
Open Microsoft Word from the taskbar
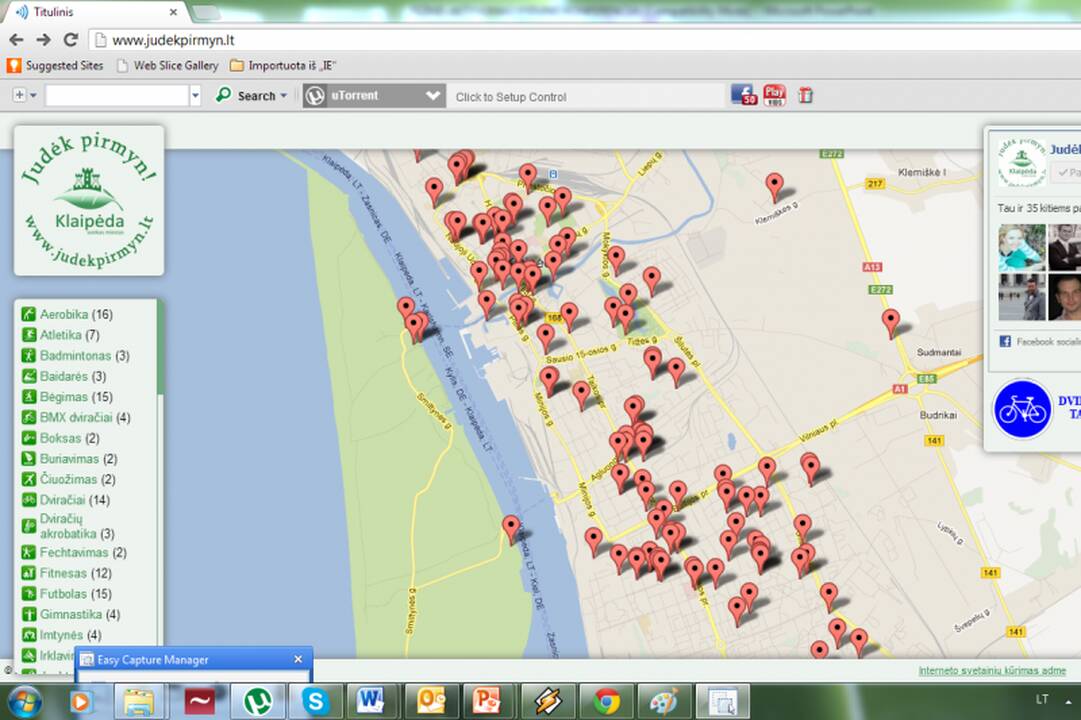coord(372,702)
